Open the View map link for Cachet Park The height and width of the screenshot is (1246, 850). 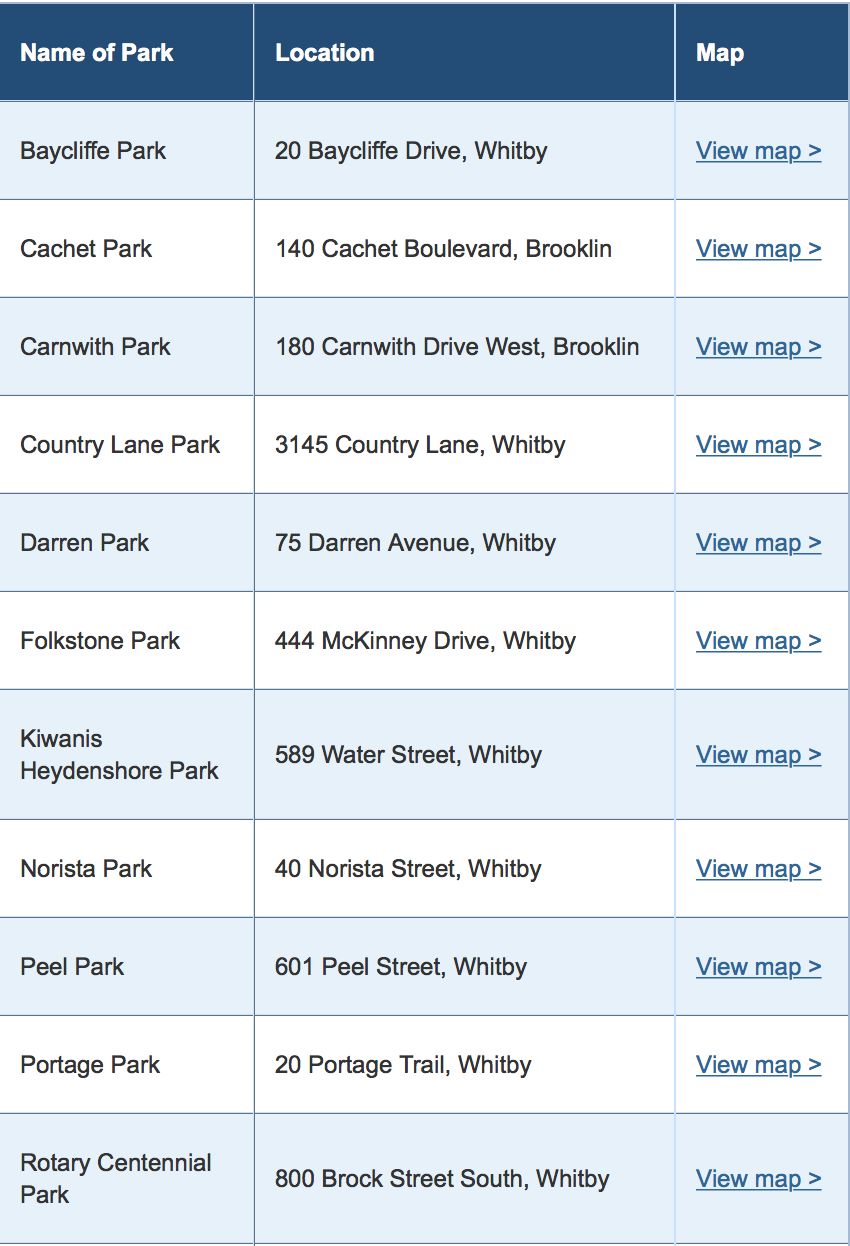(x=758, y=249)
